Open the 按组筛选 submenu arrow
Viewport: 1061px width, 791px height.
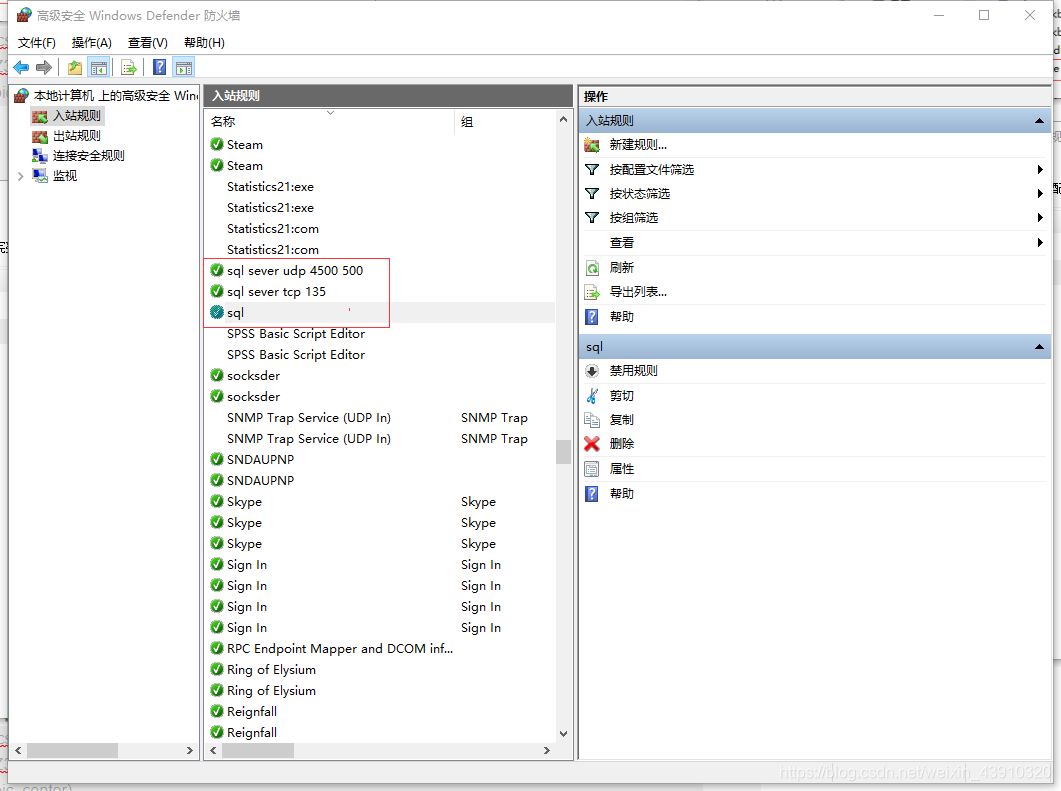point(1040,218)
